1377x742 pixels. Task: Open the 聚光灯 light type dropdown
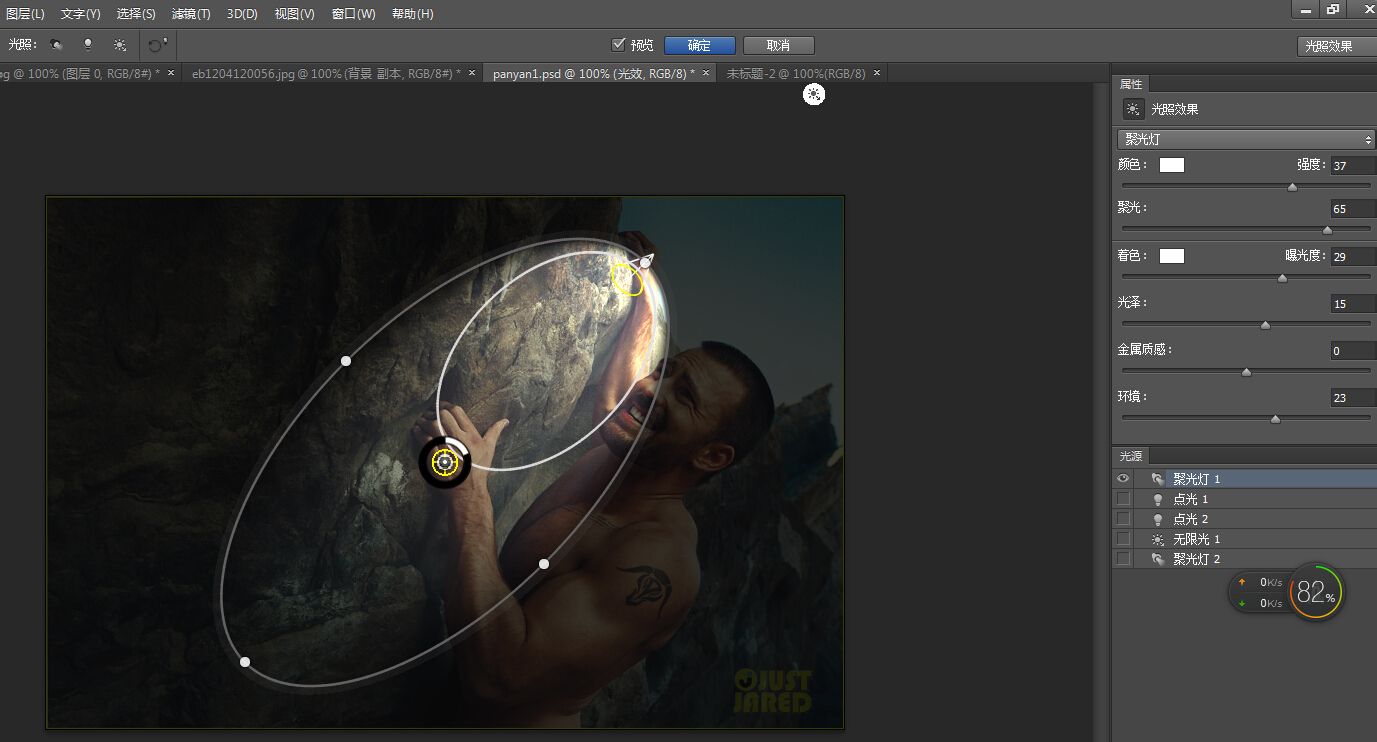(1246, 139)
